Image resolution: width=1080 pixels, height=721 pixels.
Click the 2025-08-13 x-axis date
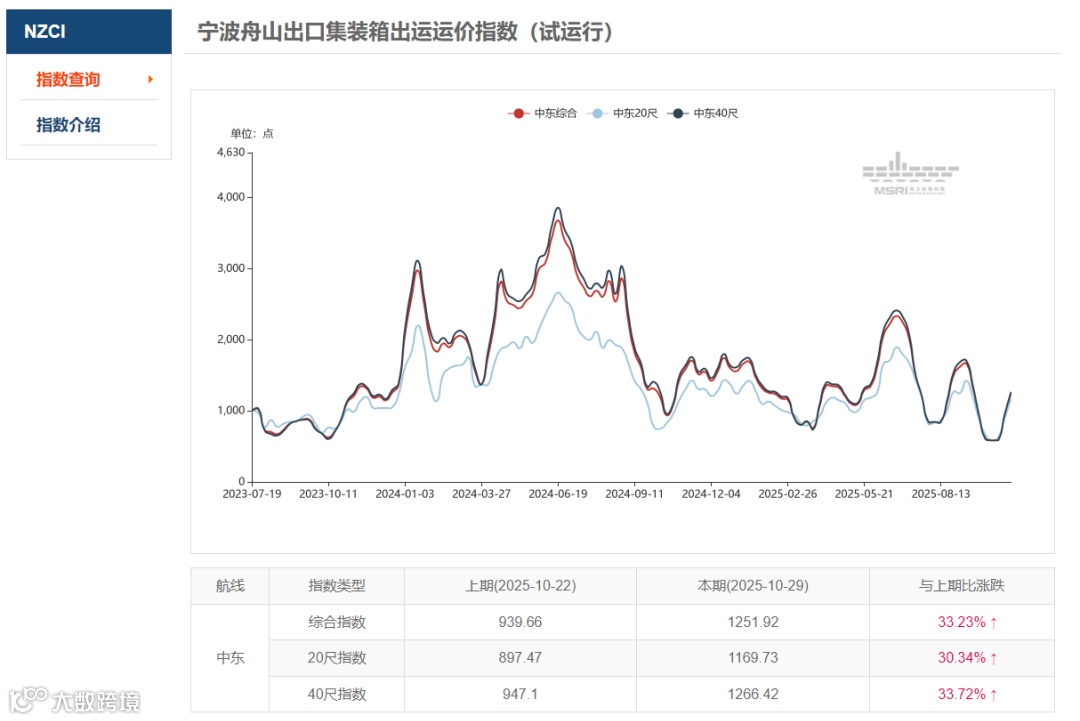click(941, 494)
